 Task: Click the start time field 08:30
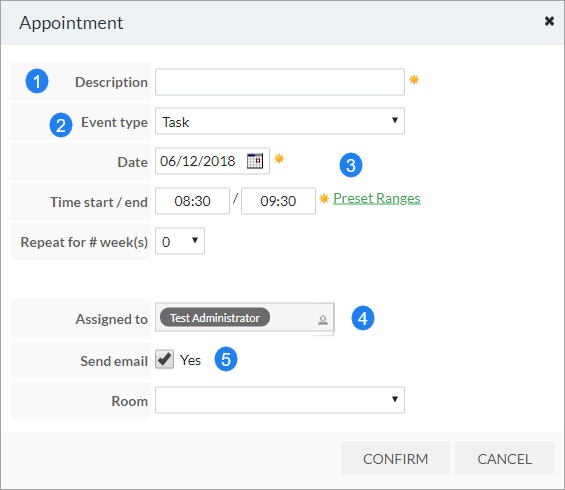click(x=192, y=201)
